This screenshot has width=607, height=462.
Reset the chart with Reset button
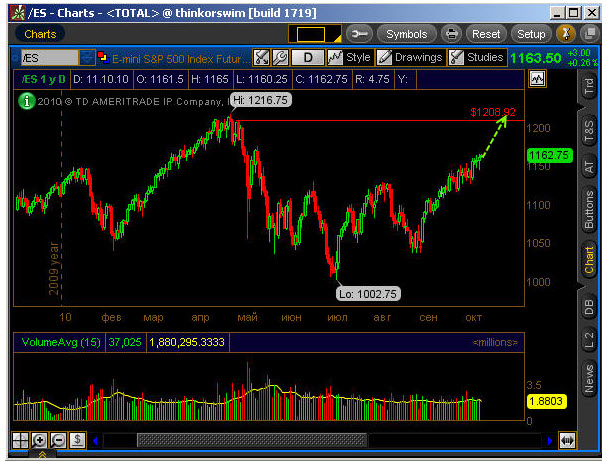pos(486,34)
